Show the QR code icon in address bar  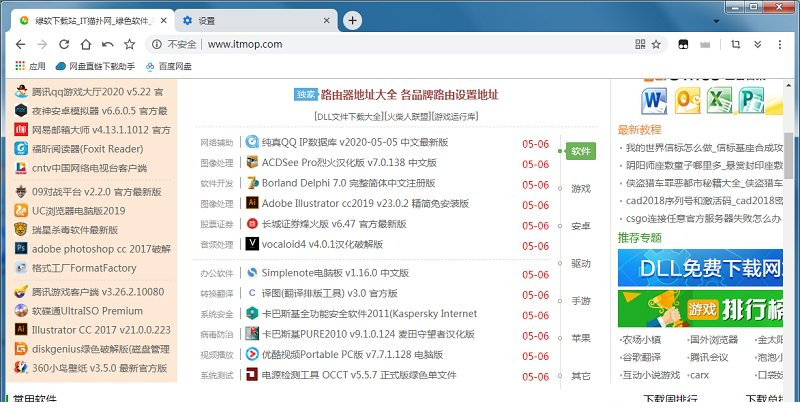tap(640, 44)
